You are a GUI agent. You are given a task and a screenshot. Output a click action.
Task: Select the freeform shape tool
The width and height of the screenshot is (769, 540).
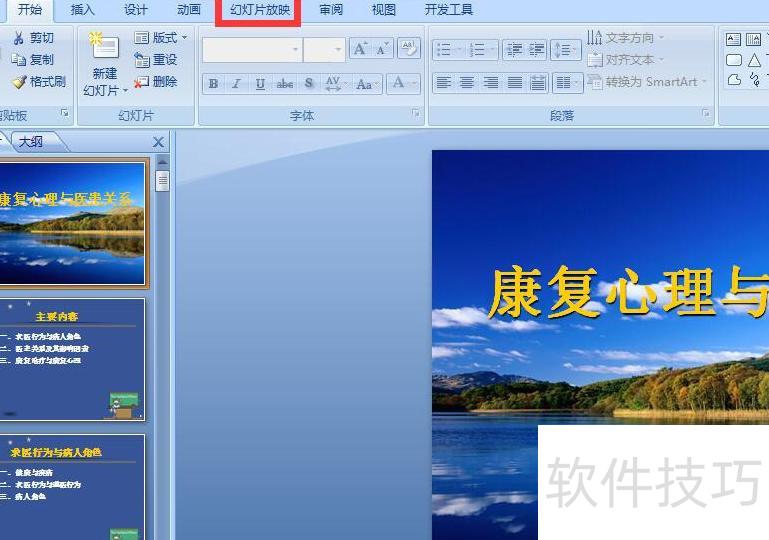(734, 79)
